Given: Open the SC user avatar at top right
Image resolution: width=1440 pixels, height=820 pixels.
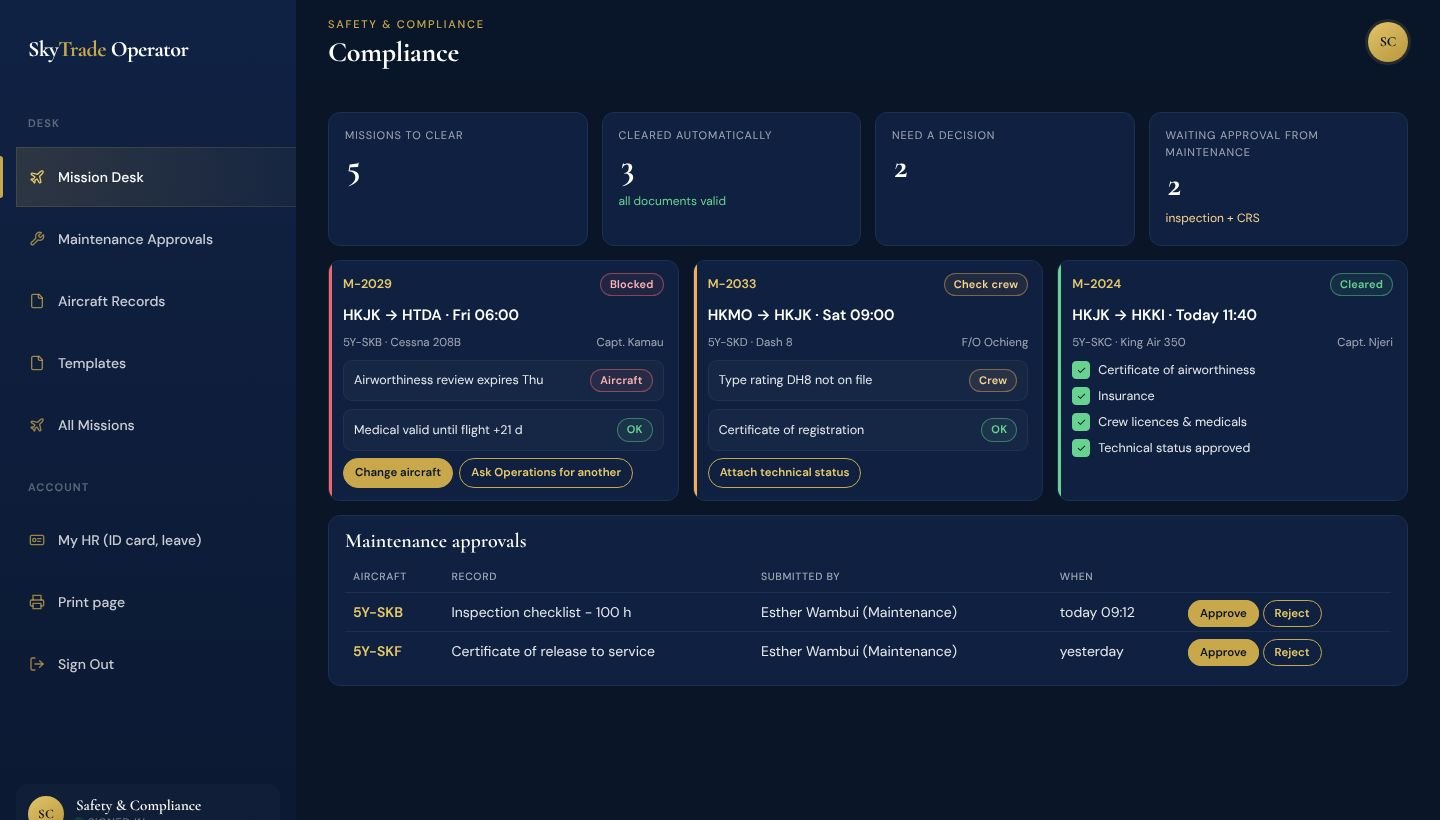Looking at the screenshot, I should point(1387,42).
